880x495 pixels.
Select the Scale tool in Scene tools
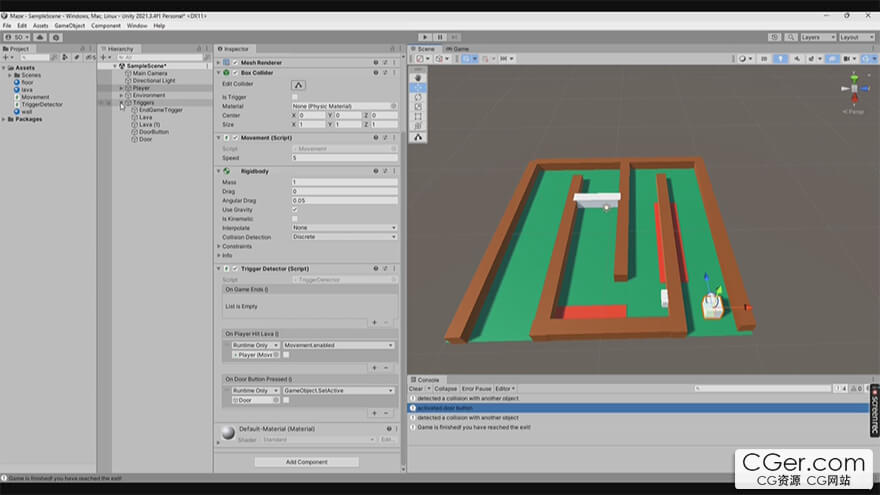(x=418, y=107)
